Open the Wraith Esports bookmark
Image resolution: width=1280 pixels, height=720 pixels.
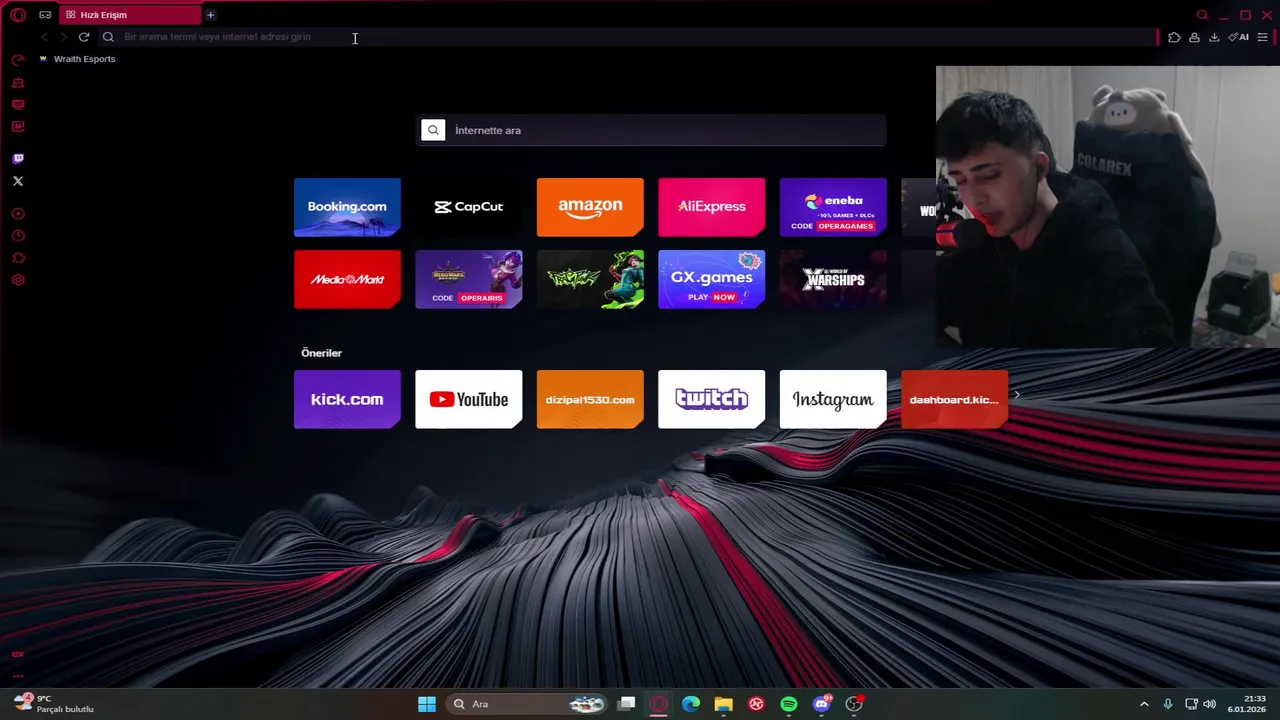77,59
